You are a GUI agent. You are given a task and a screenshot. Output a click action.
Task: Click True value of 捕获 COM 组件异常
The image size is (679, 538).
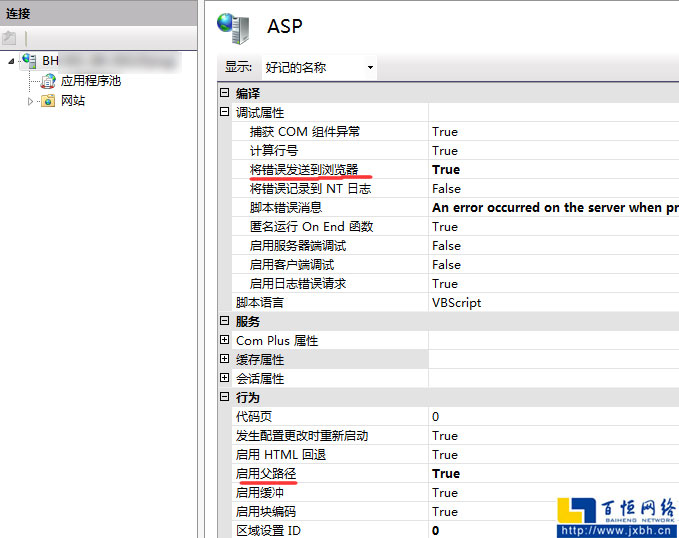pos(445,132)
